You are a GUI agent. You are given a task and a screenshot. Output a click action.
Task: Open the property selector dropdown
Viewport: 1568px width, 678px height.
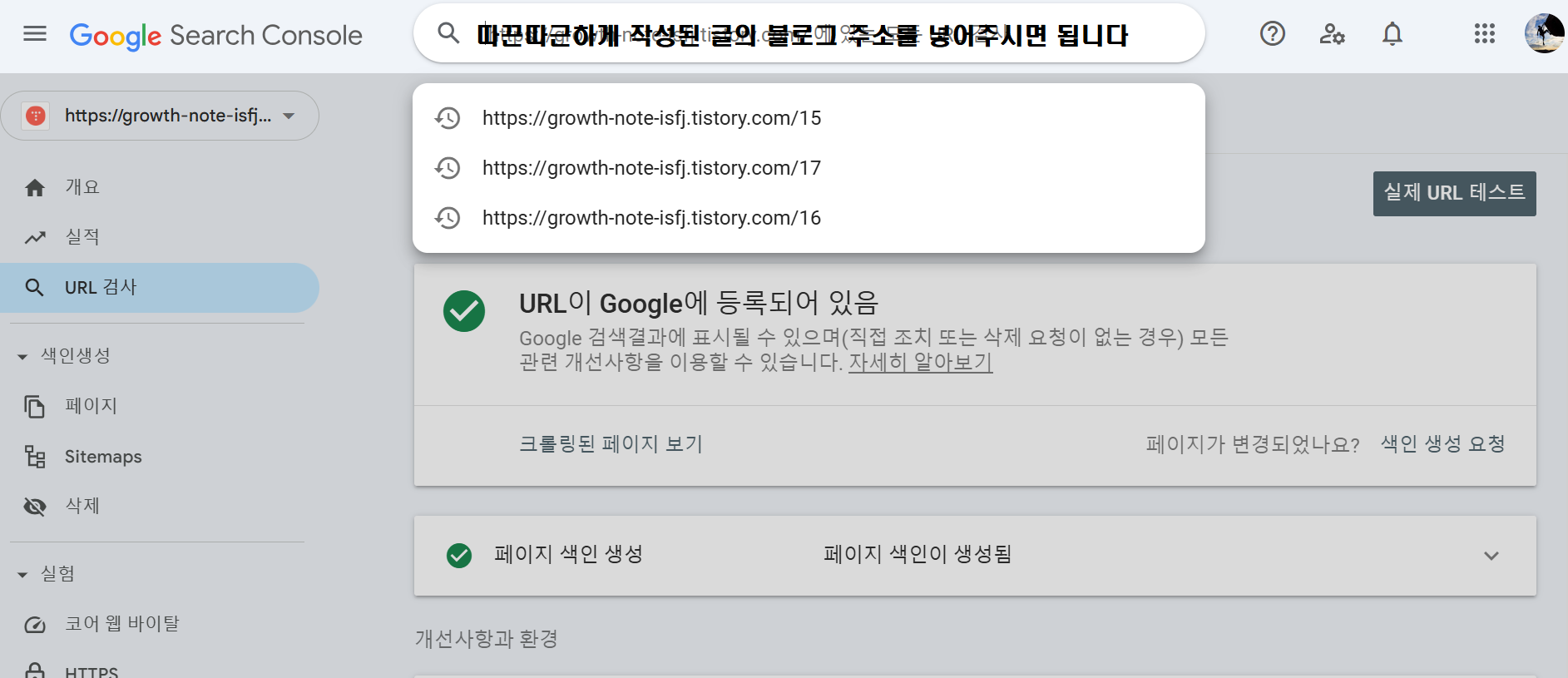click(x=160, y=116)
